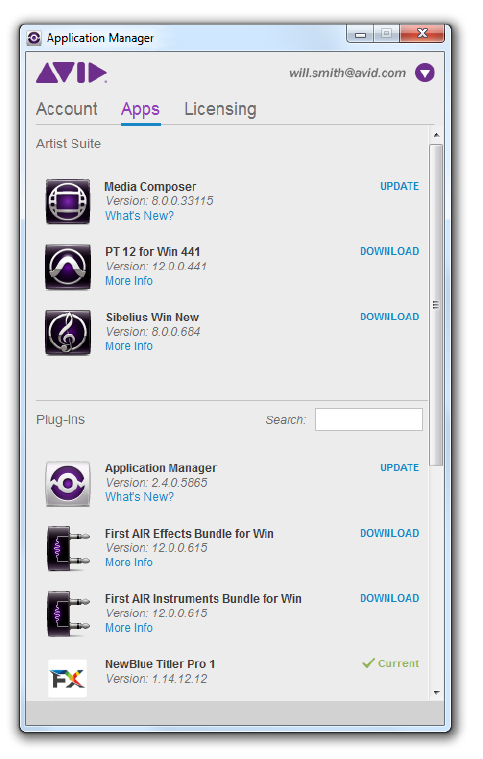483x759 pixels.
Task: Download First AIR Instruments Bundle
Action: click(390, 598)
